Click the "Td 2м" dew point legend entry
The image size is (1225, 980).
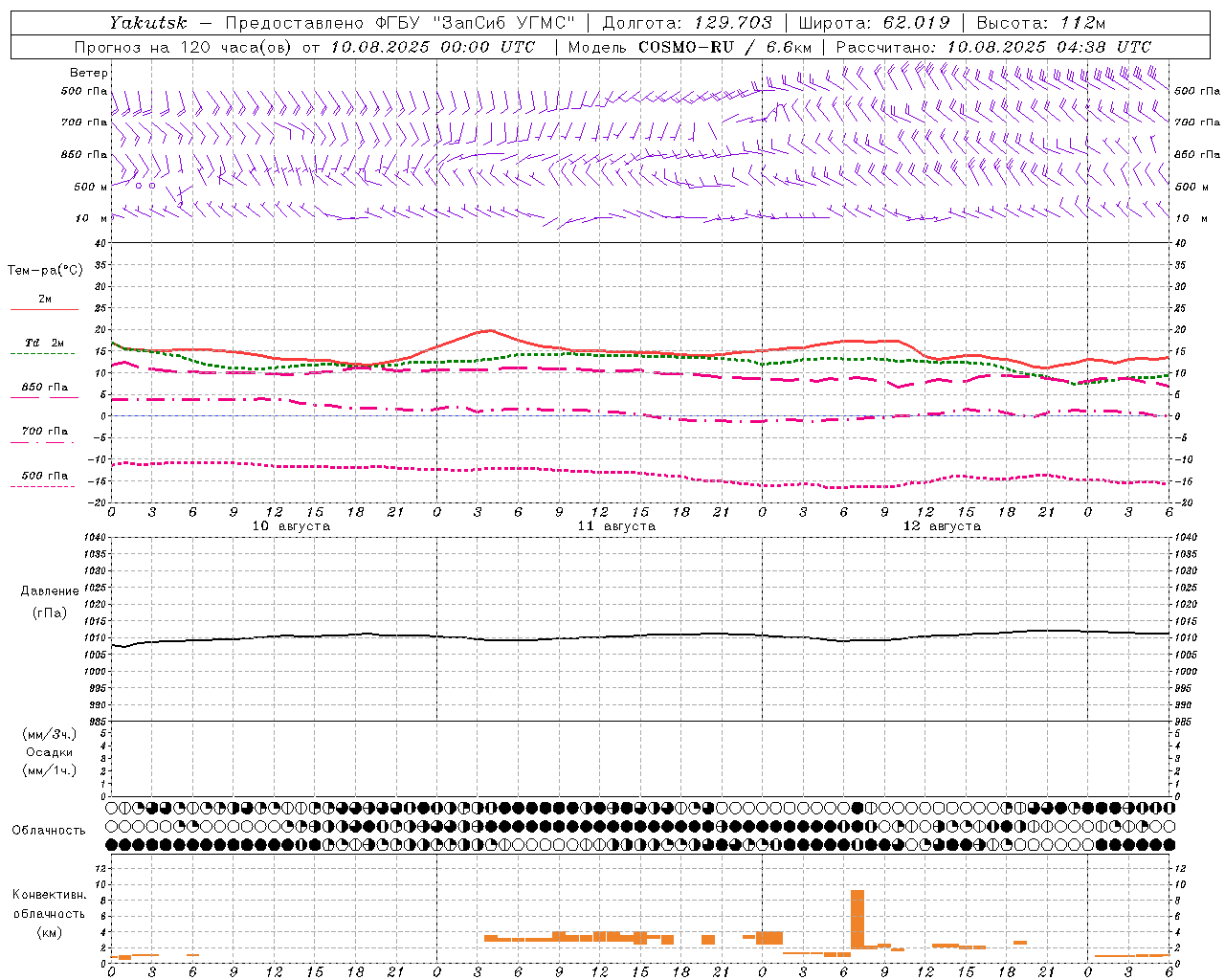[45, 343]
